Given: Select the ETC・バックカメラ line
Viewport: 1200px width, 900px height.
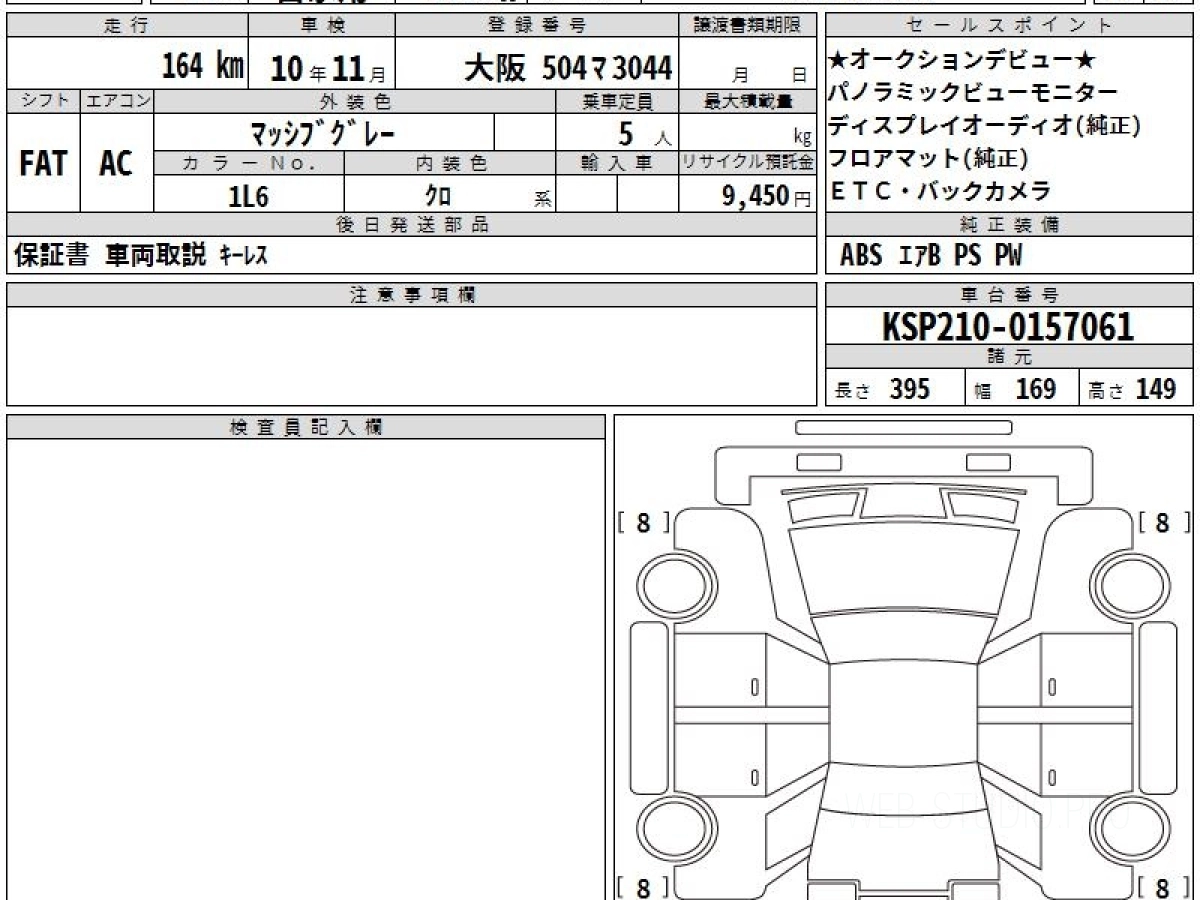Looking at the screenshot, I should pyautogui.click(x=940, y=190).
